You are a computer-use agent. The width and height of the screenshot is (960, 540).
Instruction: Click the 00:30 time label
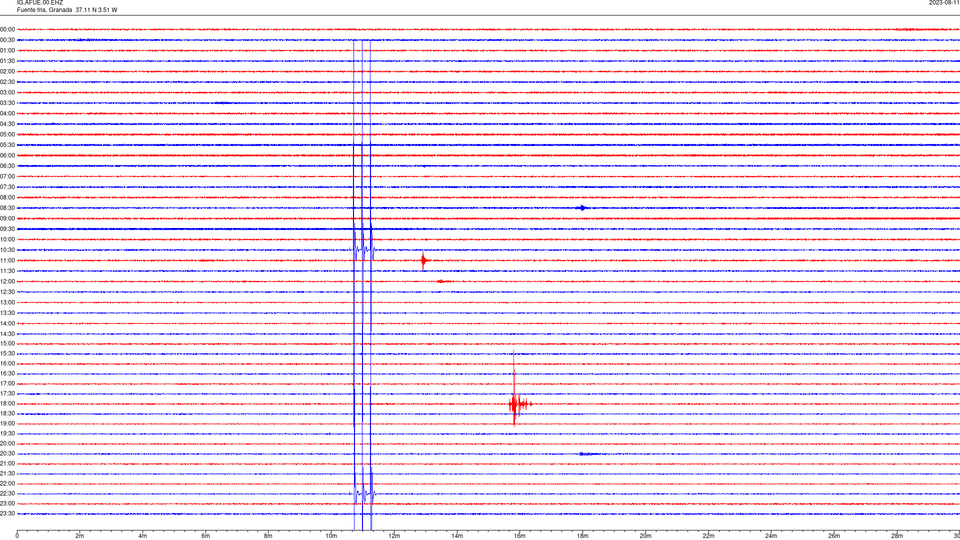tap(7, 40)
